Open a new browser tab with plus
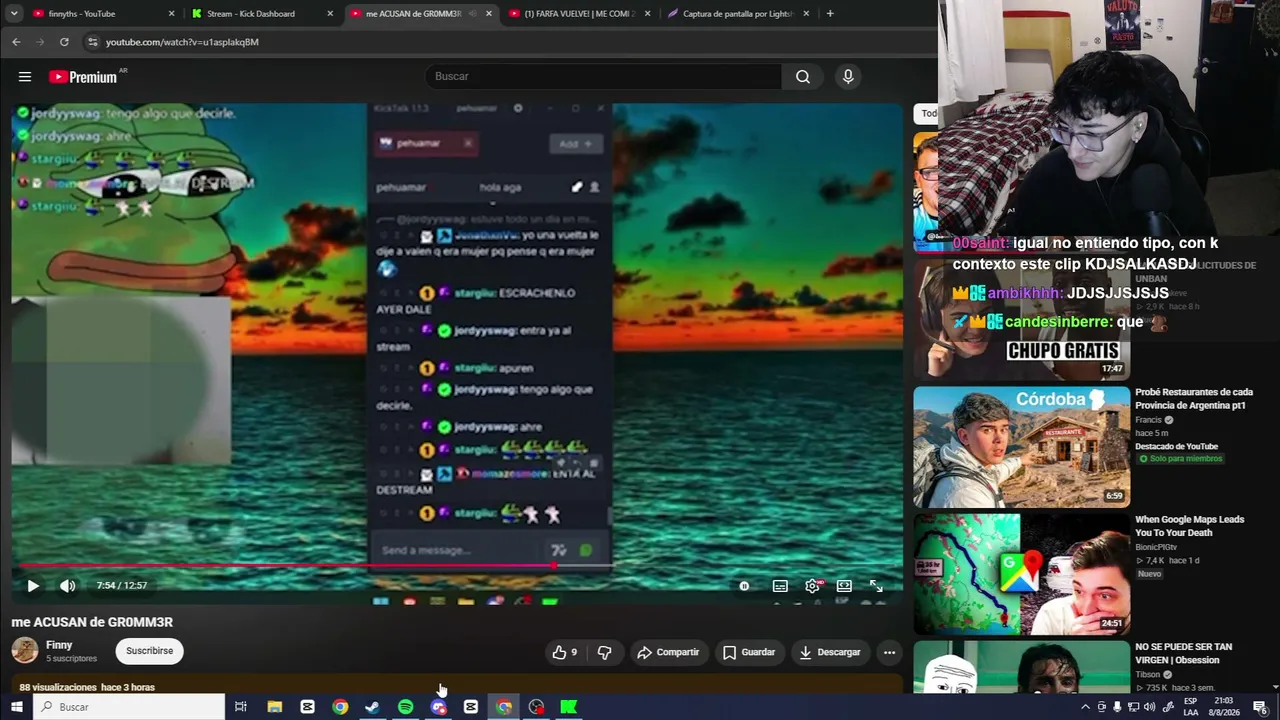 coord(830,14)
